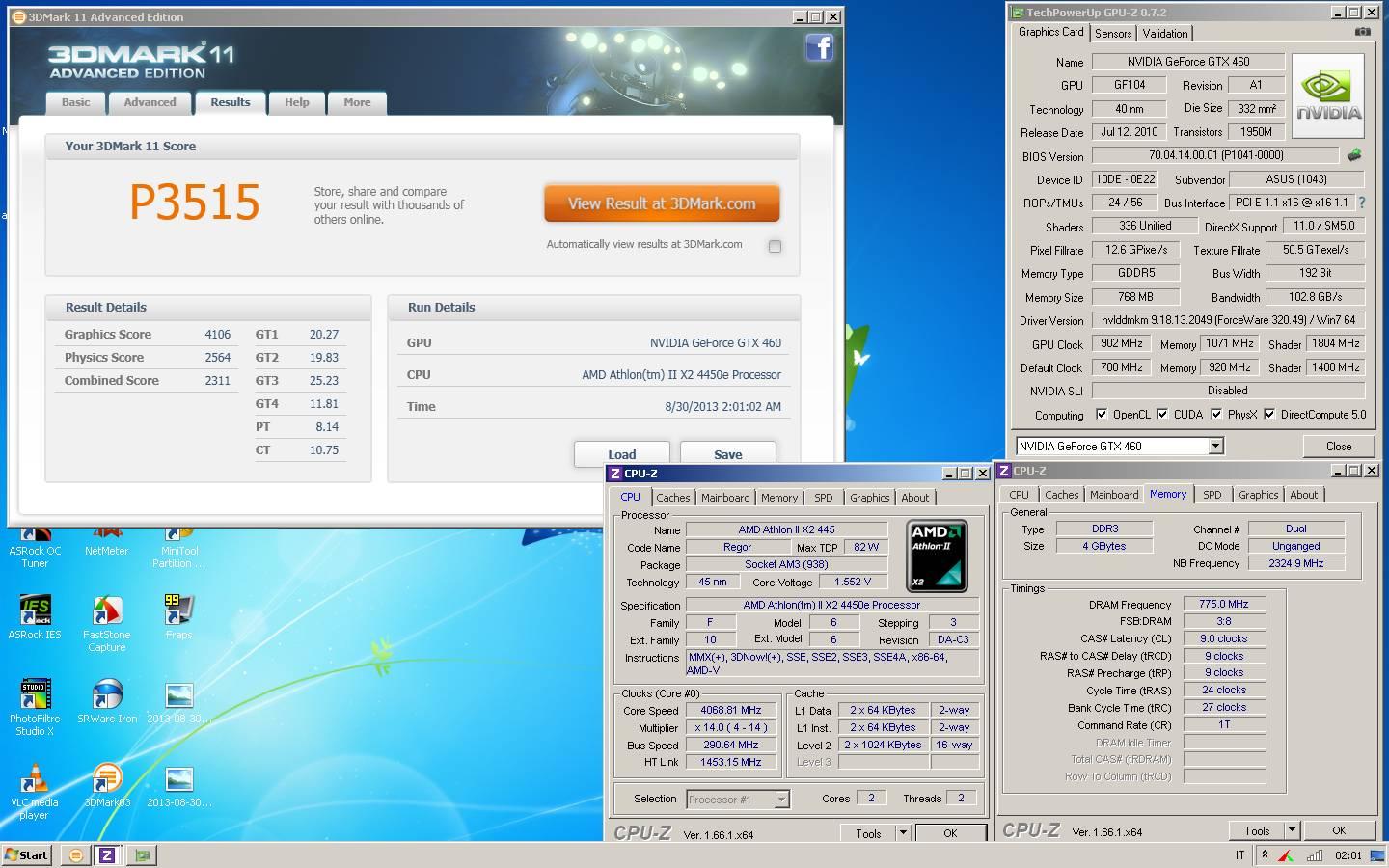Open the NetMeter desktop shortcut
Viewport: 1389px width, 868px height.
point(106,542)
